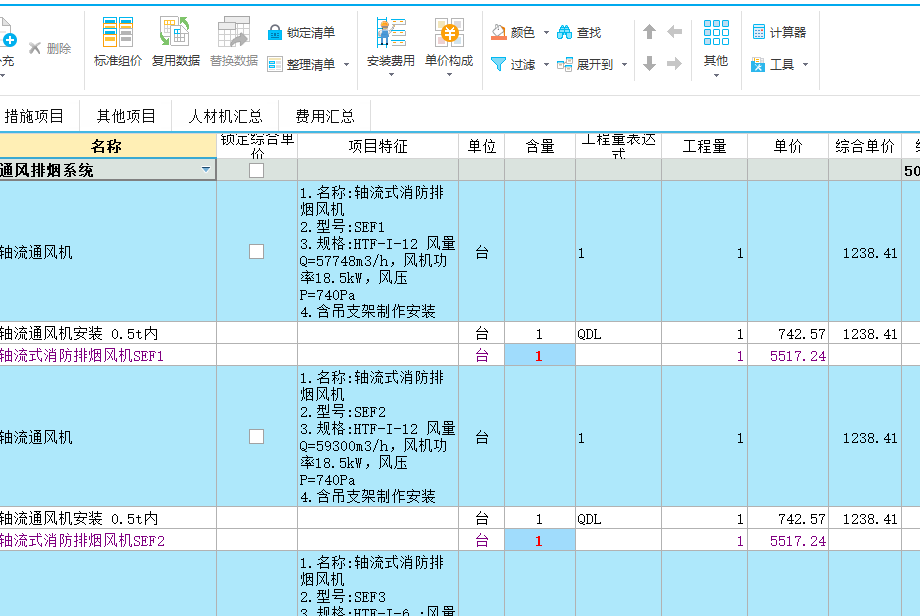Open the 整理清单 tool
Image resolution: width=920 pixels, height=616 pixels.
301,64
